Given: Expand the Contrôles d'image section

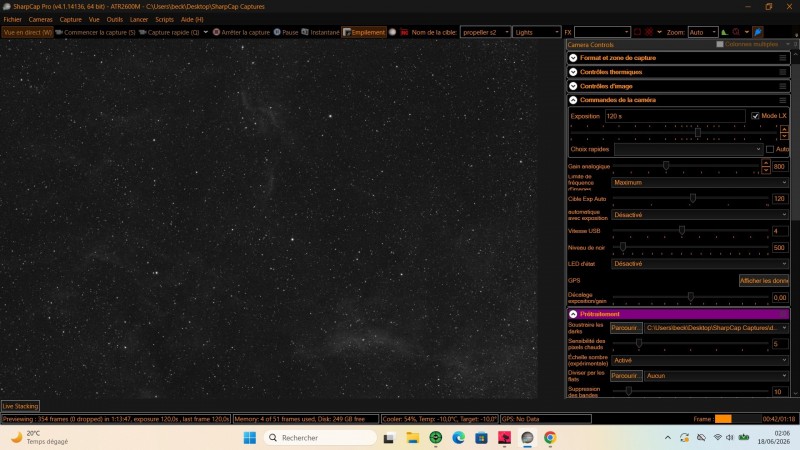Looking at the screenshot, I should 573,86.
